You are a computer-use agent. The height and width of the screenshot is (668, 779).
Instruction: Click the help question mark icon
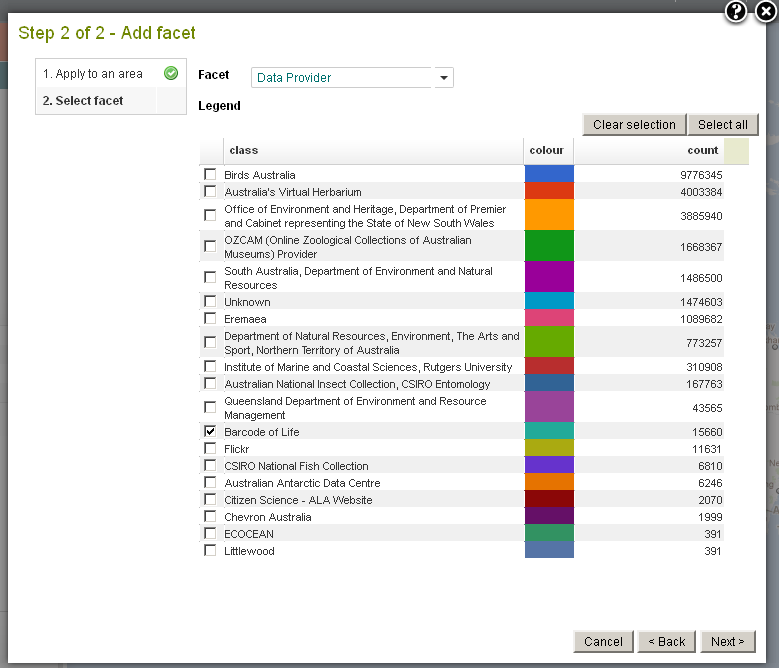(x=736, y=12)
